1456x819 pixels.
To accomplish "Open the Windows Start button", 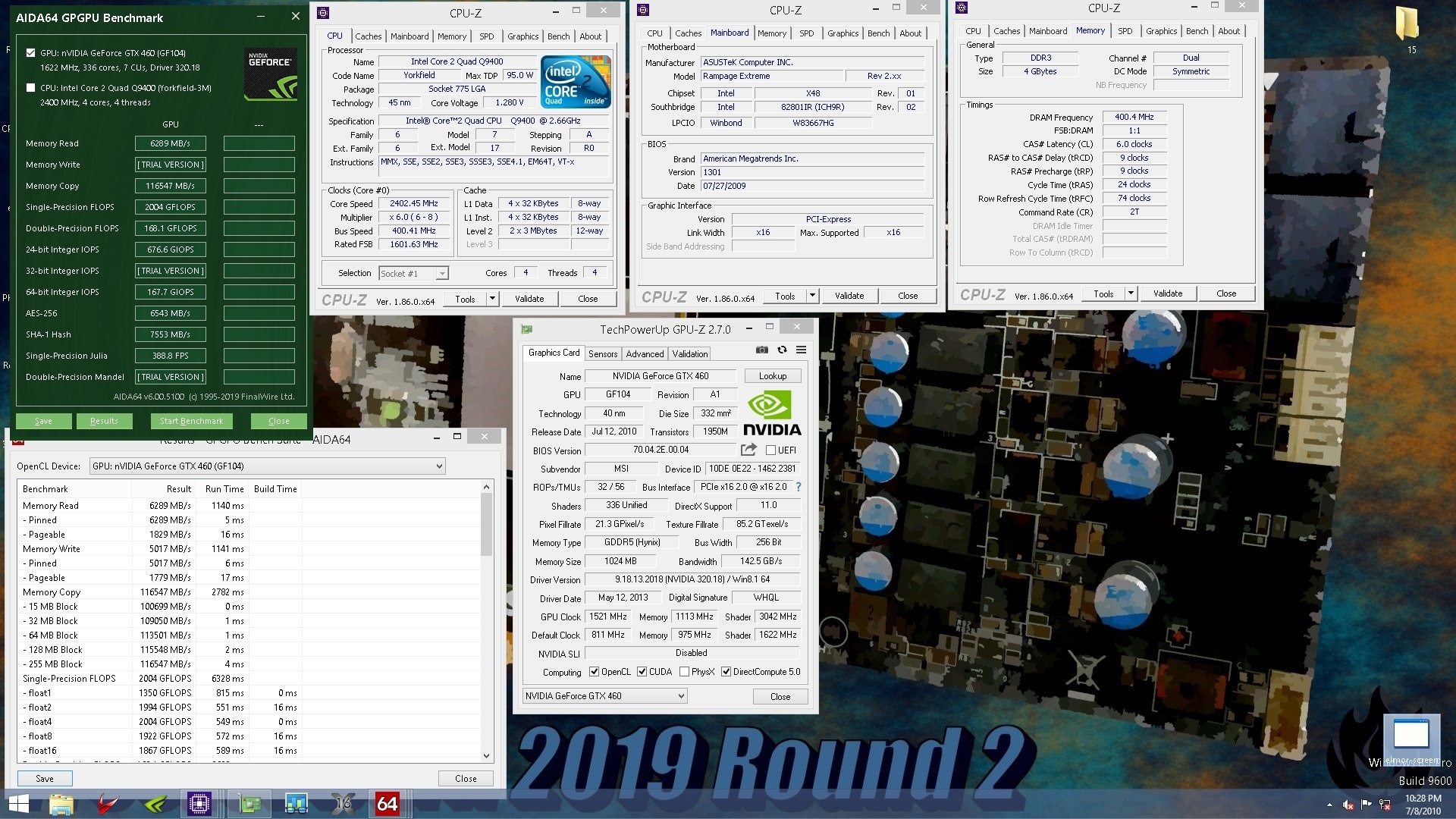I will 18,804.
